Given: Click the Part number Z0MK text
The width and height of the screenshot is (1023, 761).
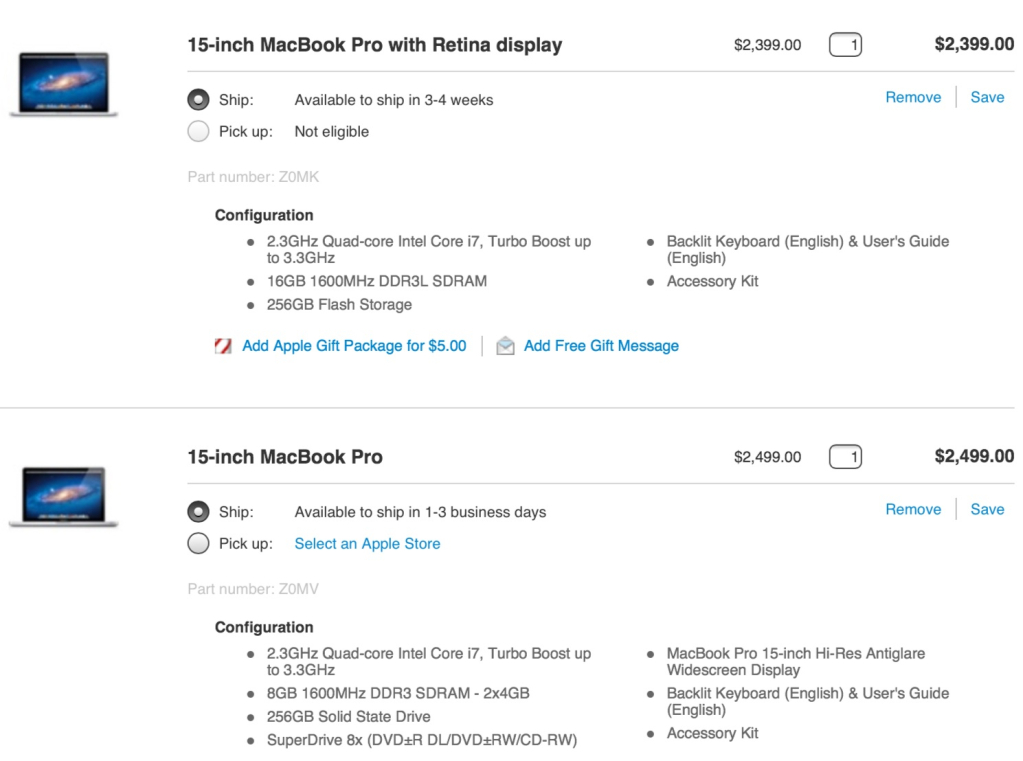Looking at the screenshot, I should [x=253, y=177].
